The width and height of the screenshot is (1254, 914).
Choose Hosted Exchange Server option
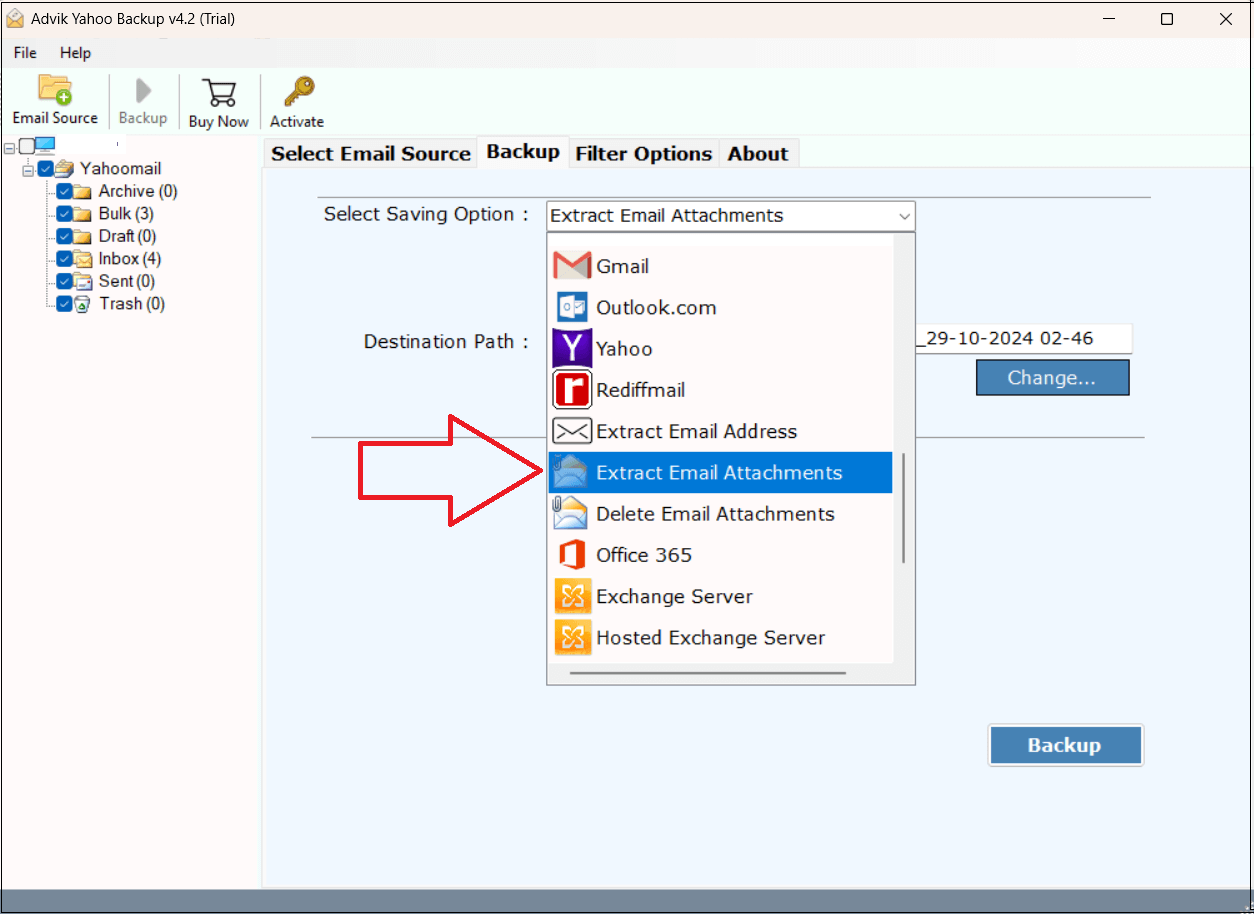pyautogui.click(x=720, y=637)
